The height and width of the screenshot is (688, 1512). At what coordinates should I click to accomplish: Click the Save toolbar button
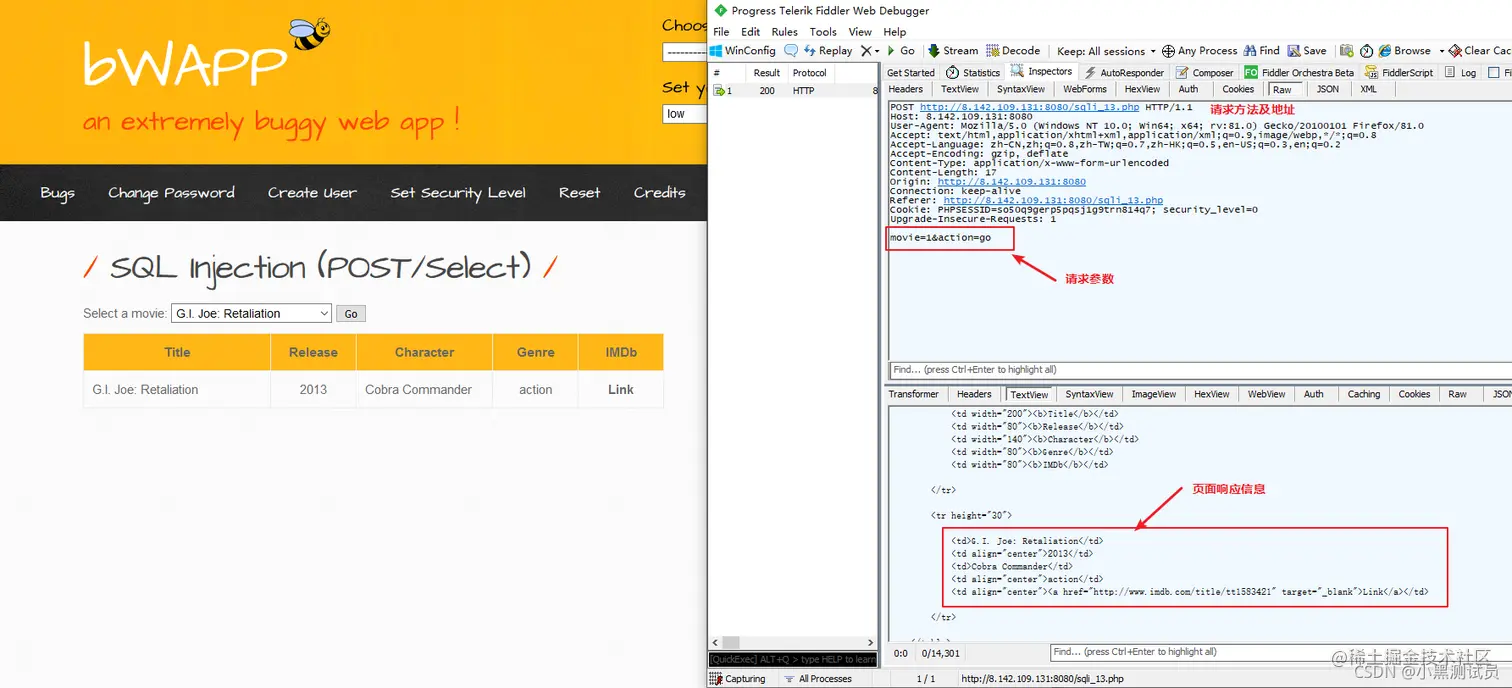(x=1307, y=50)
